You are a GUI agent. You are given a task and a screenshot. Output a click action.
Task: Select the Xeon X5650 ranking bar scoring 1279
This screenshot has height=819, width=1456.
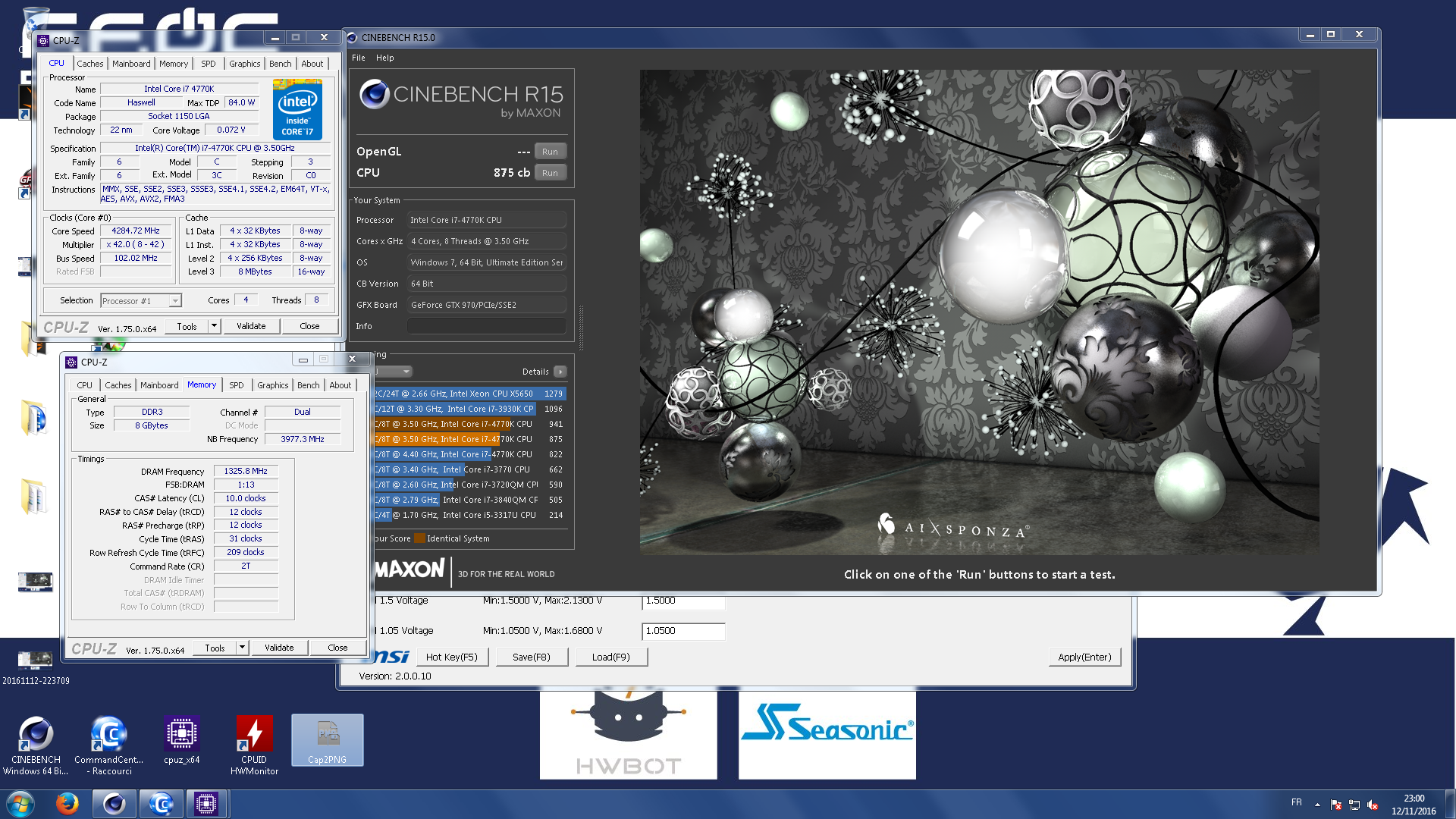pyautogui.click(x=470, y=394)
